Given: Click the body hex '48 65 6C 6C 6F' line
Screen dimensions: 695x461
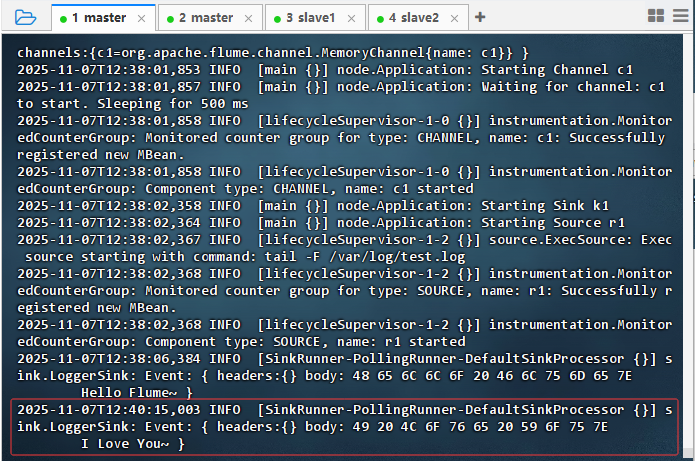Looking at the screenshot, I should click(324, 376).
